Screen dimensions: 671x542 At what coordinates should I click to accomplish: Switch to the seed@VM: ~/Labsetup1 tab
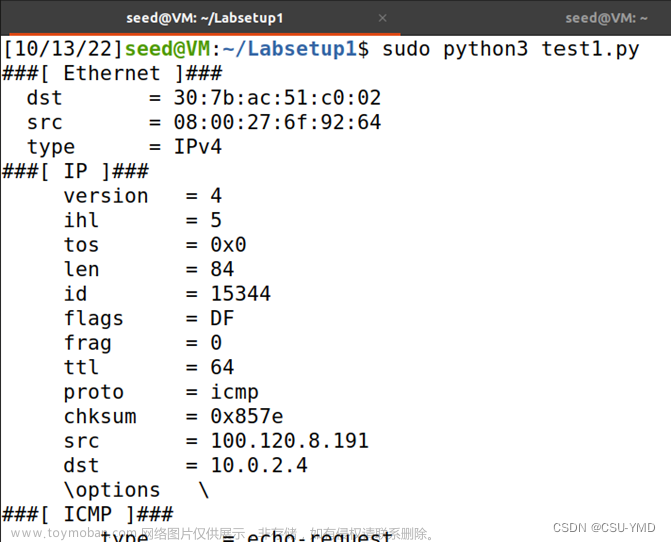pos(204,18)
